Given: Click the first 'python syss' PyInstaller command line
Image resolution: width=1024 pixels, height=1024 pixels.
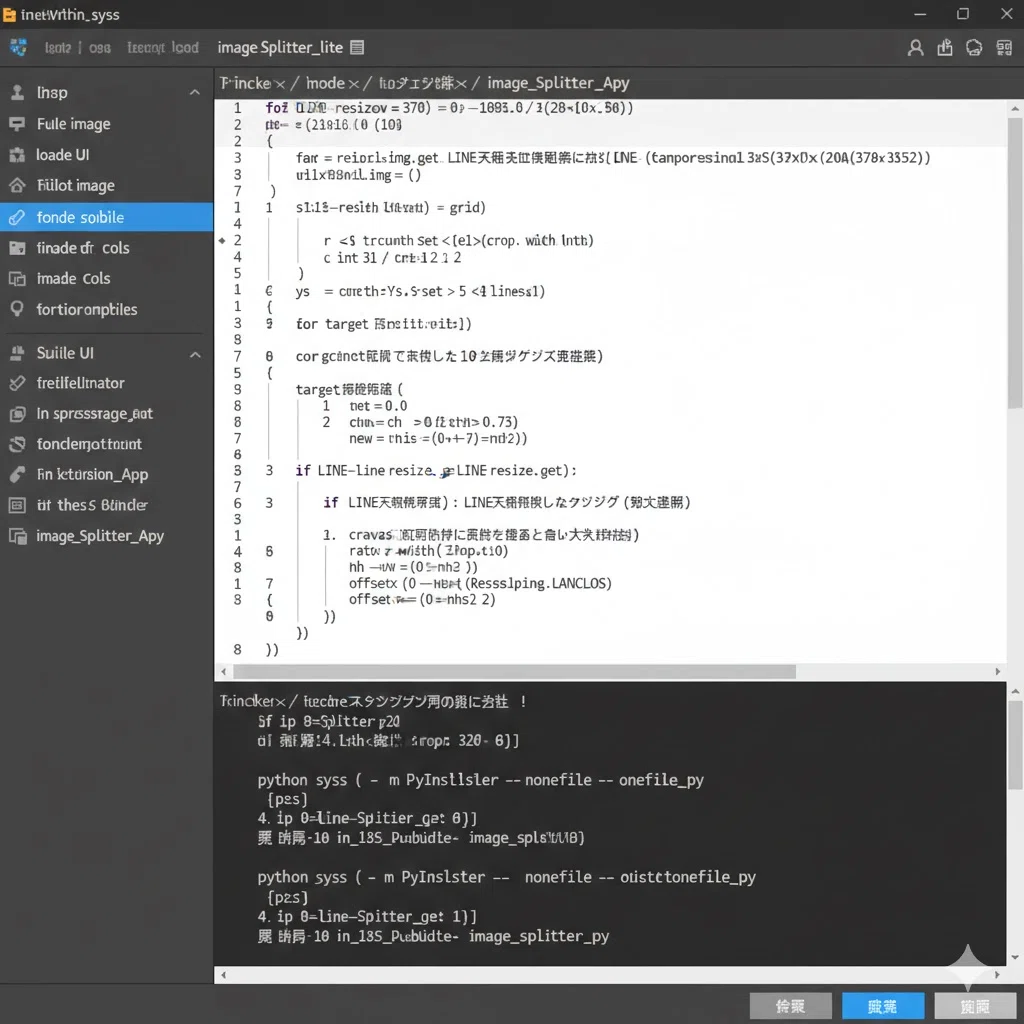Looking at the screenshot, I should coord(480,780).
